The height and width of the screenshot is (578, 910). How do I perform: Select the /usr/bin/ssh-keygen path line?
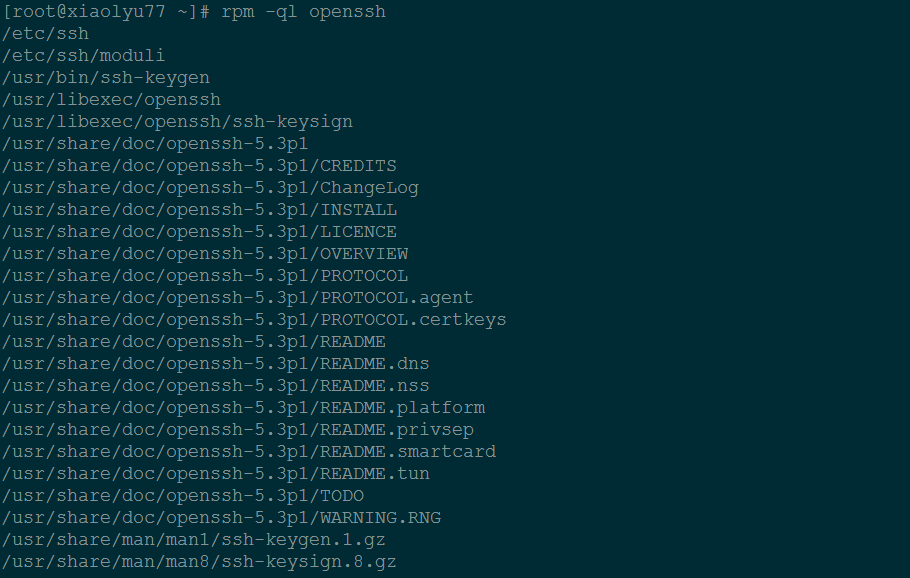pos(106,78)
